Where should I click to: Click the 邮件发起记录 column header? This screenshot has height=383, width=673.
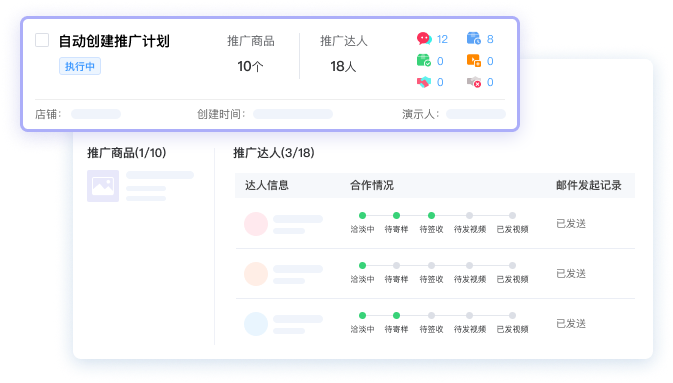pos(588,185)
